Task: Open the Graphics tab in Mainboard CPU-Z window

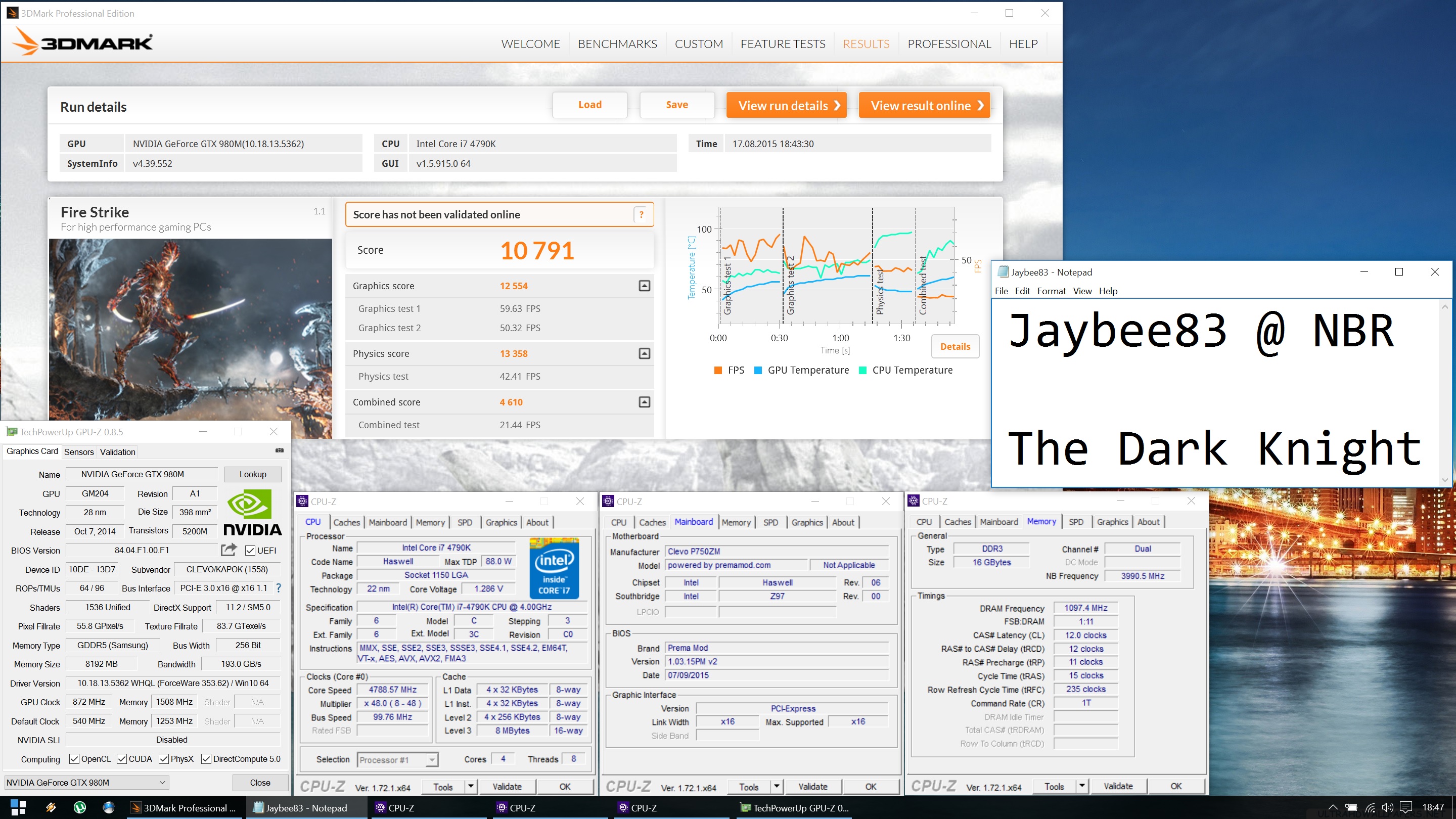Action: coord(807,522)
